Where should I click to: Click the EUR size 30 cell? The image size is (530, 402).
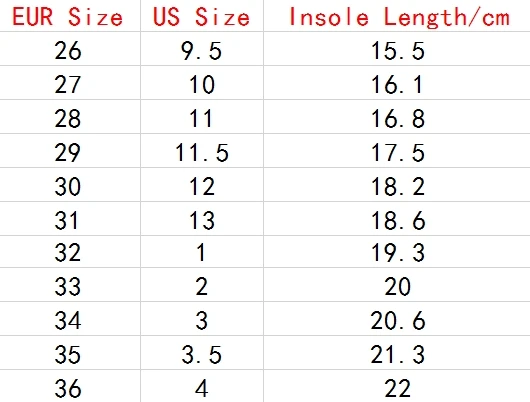[x=70, y=185]
